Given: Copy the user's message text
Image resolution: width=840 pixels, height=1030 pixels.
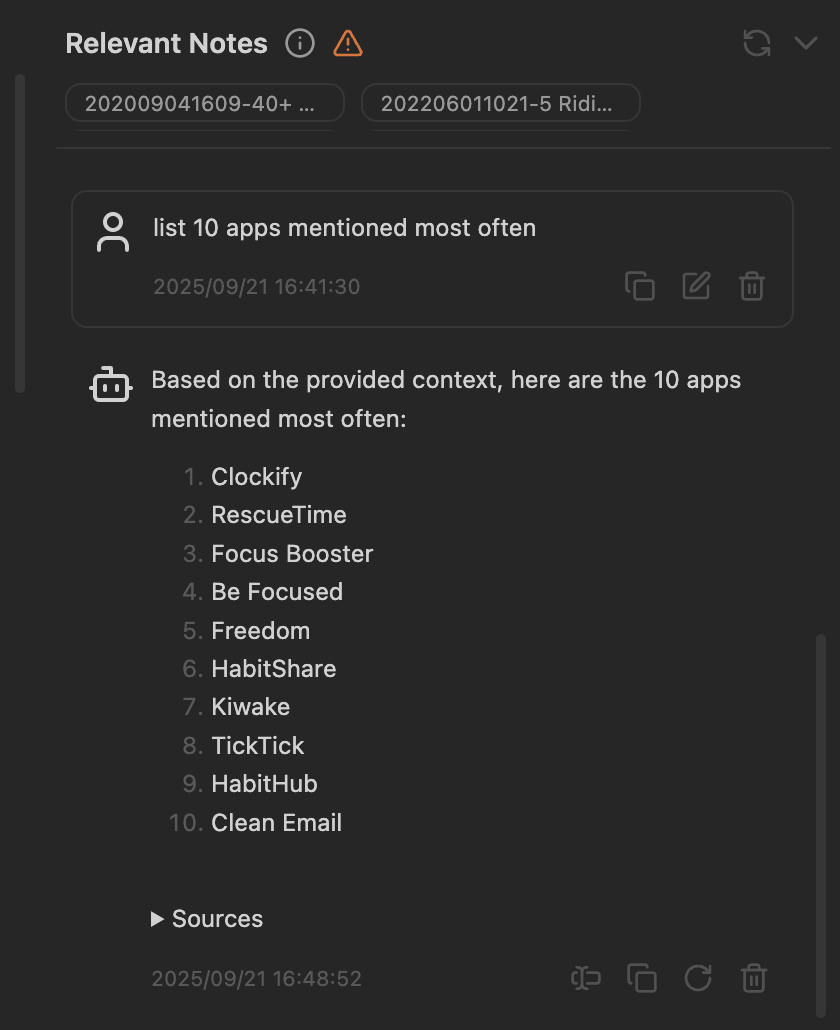Looking at the screenshot, I should pyautogui.click(x=640, y=286).
